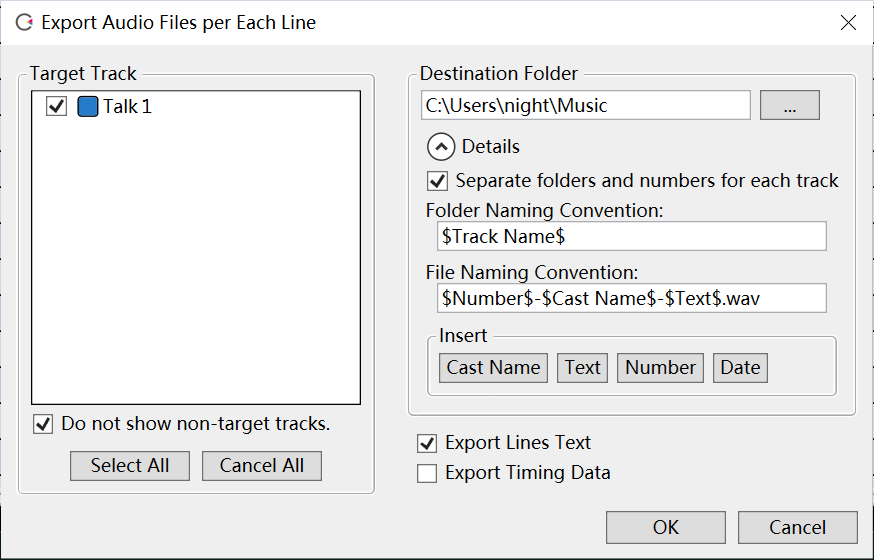Uncheck the Talk 1 track checkbox
This screenshot has height=560, width=874.
(56, 107)
